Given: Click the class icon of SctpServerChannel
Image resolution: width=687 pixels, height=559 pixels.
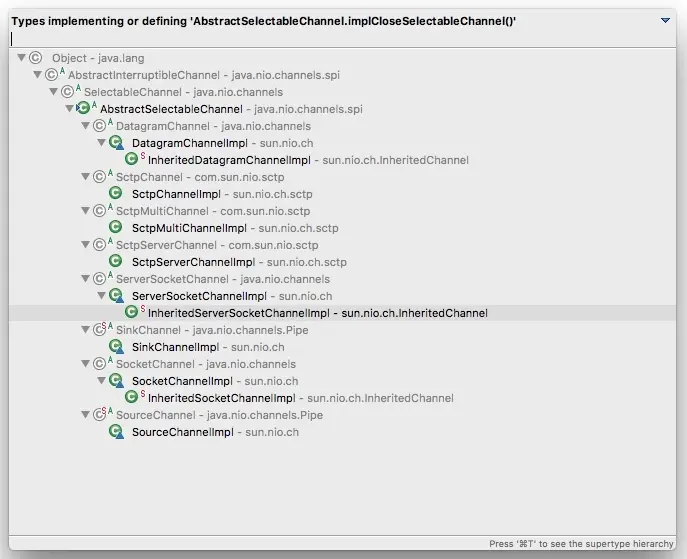Looking at the screenshot, I should tap(100, 244).
